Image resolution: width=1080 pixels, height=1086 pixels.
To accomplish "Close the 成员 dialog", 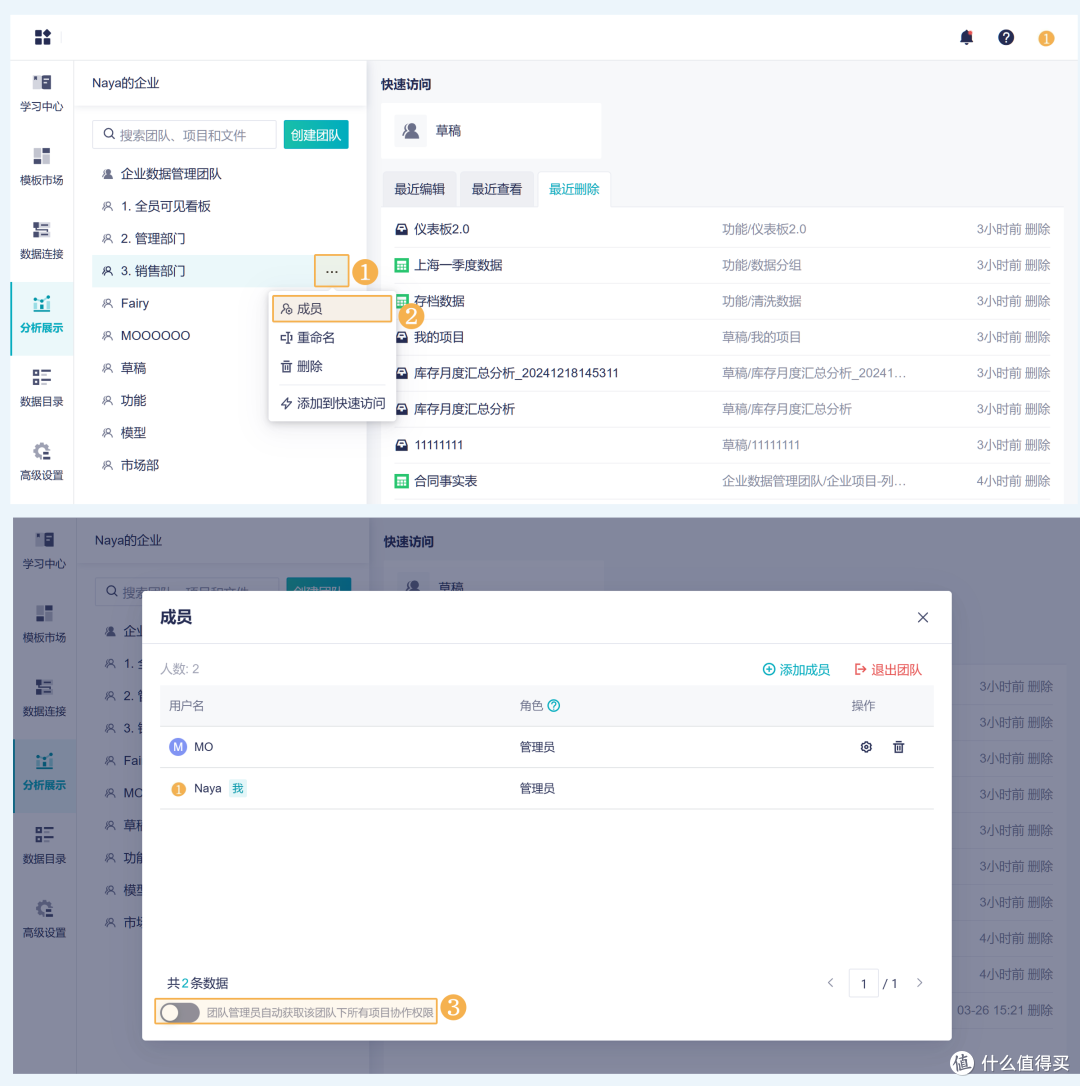I will click(923, 617).
